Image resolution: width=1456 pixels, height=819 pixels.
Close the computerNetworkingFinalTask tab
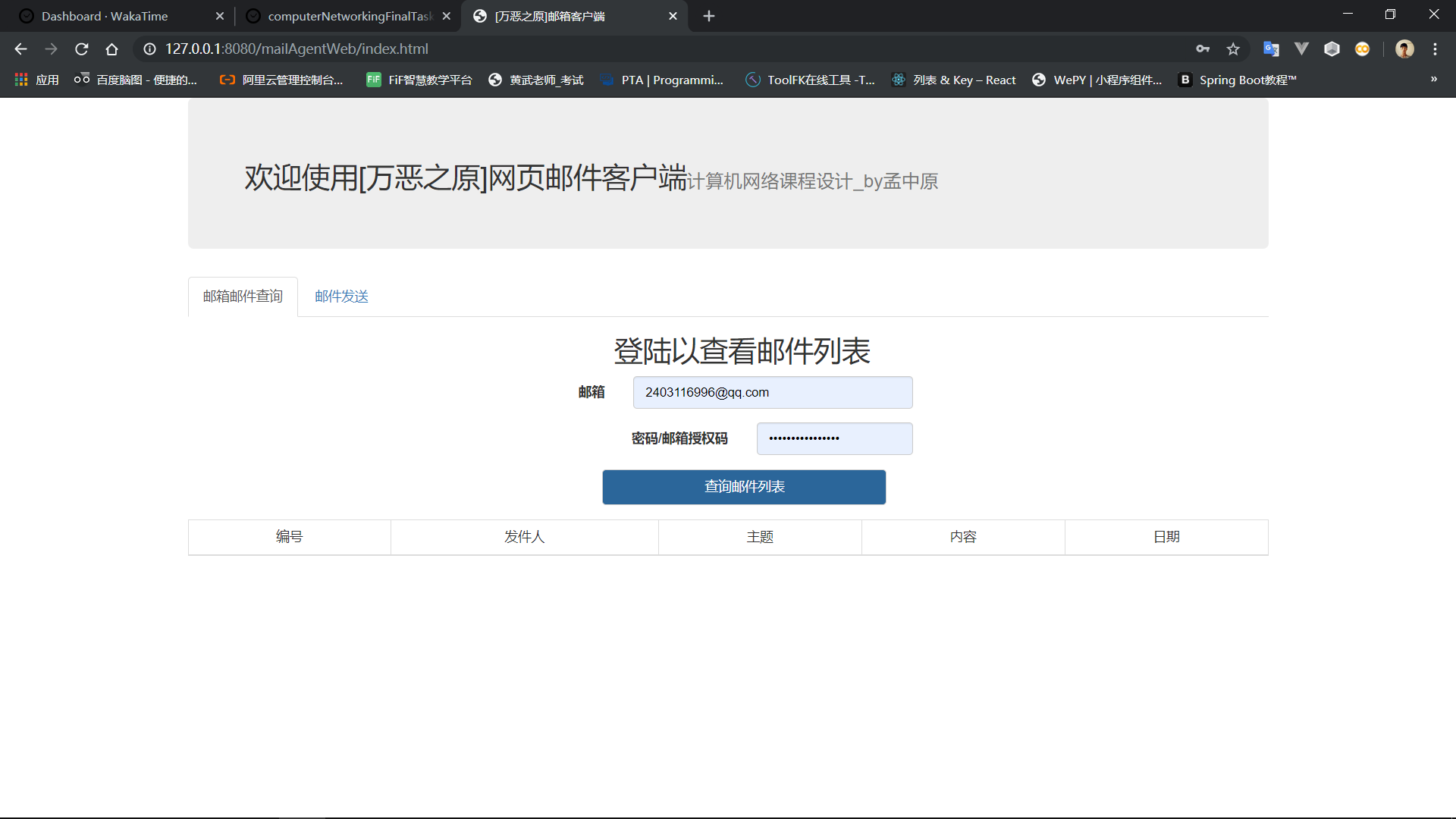click(x=446, y=16)
